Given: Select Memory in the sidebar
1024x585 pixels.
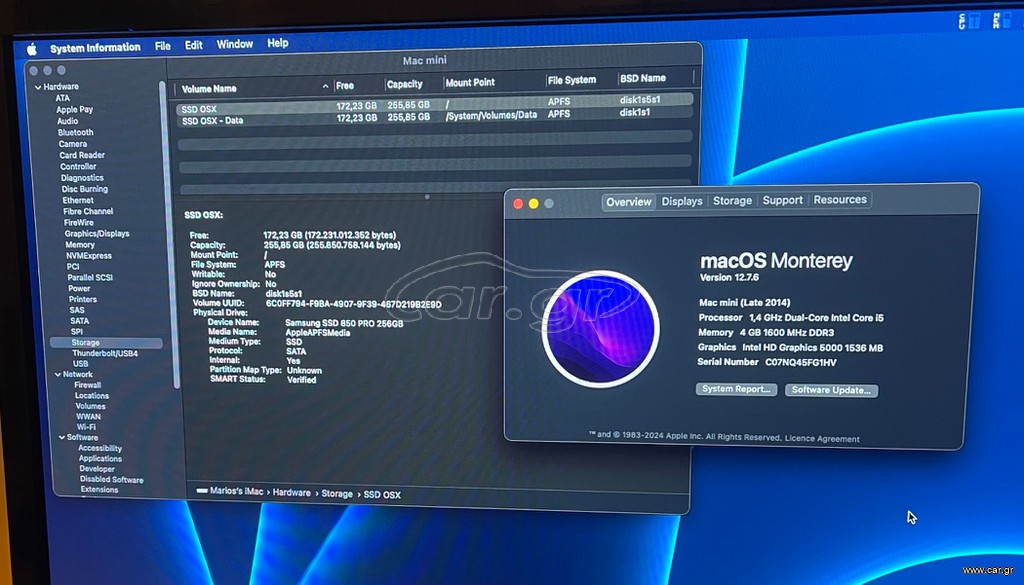Looking at the screenshot, I should coord(80,245).
